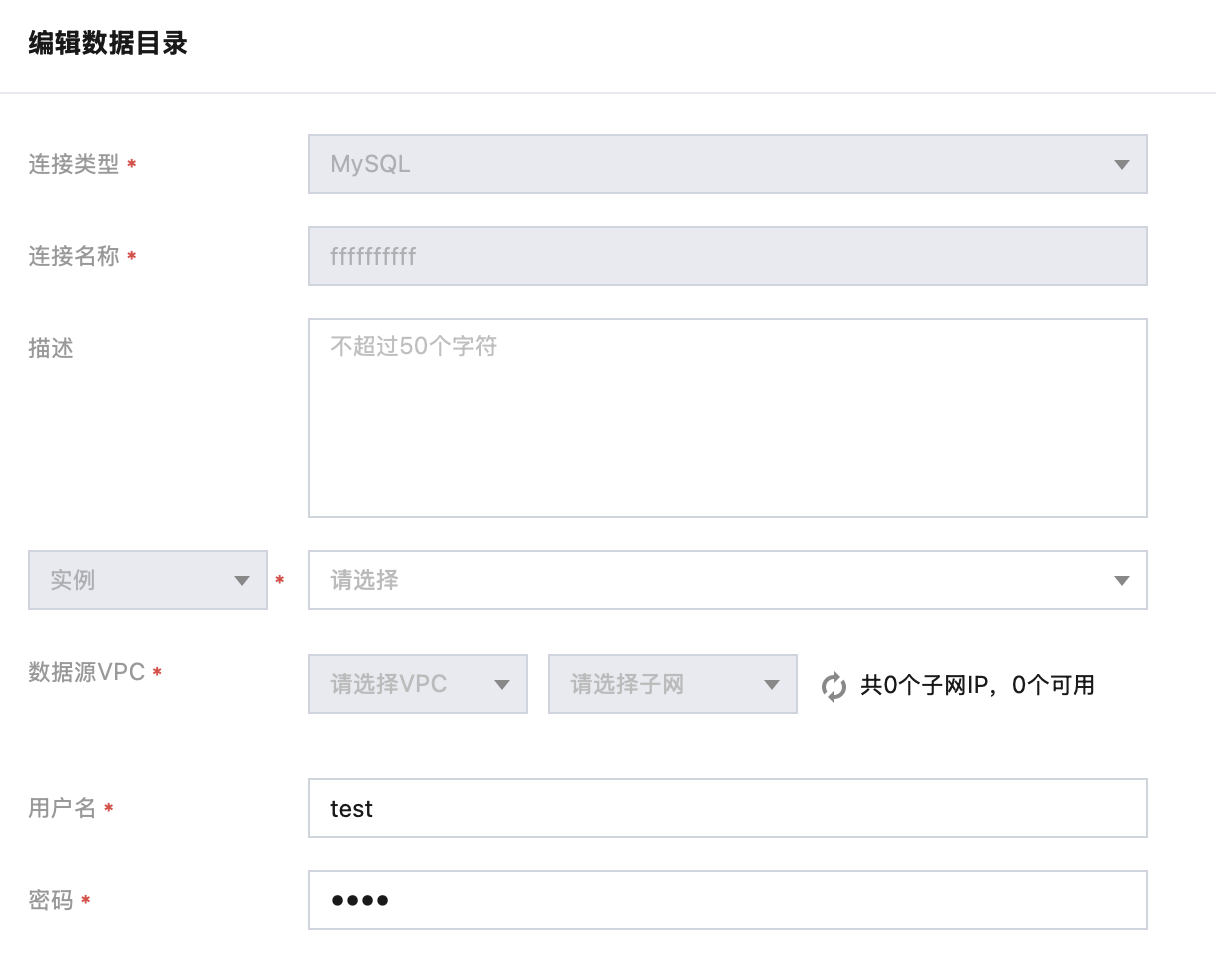The height and width of the screenshot is (968, 1216).
Task: Click the 请选择子网 arrow icon
Action: (771, 685)
